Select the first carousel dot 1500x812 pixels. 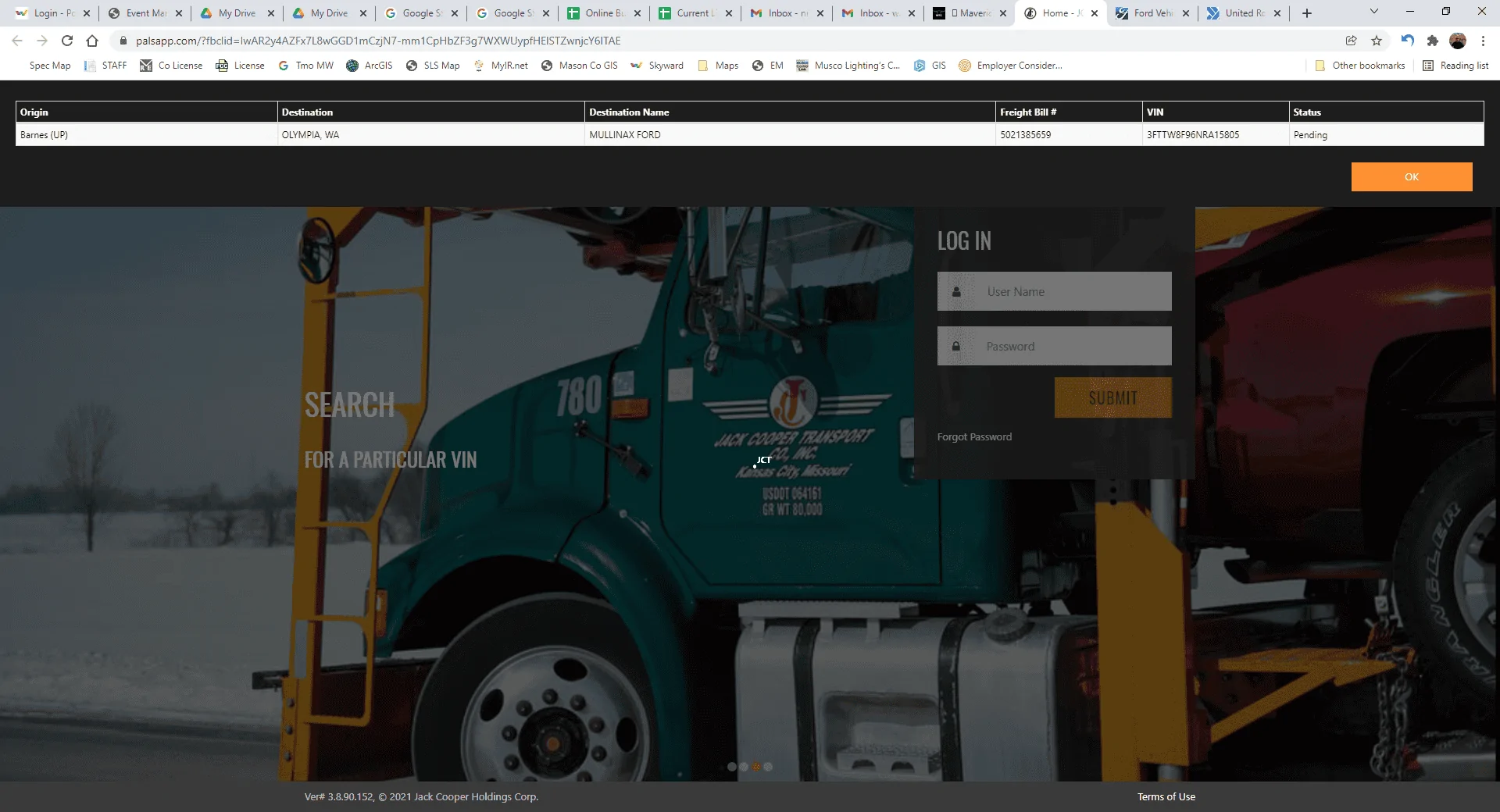[732, 767]
